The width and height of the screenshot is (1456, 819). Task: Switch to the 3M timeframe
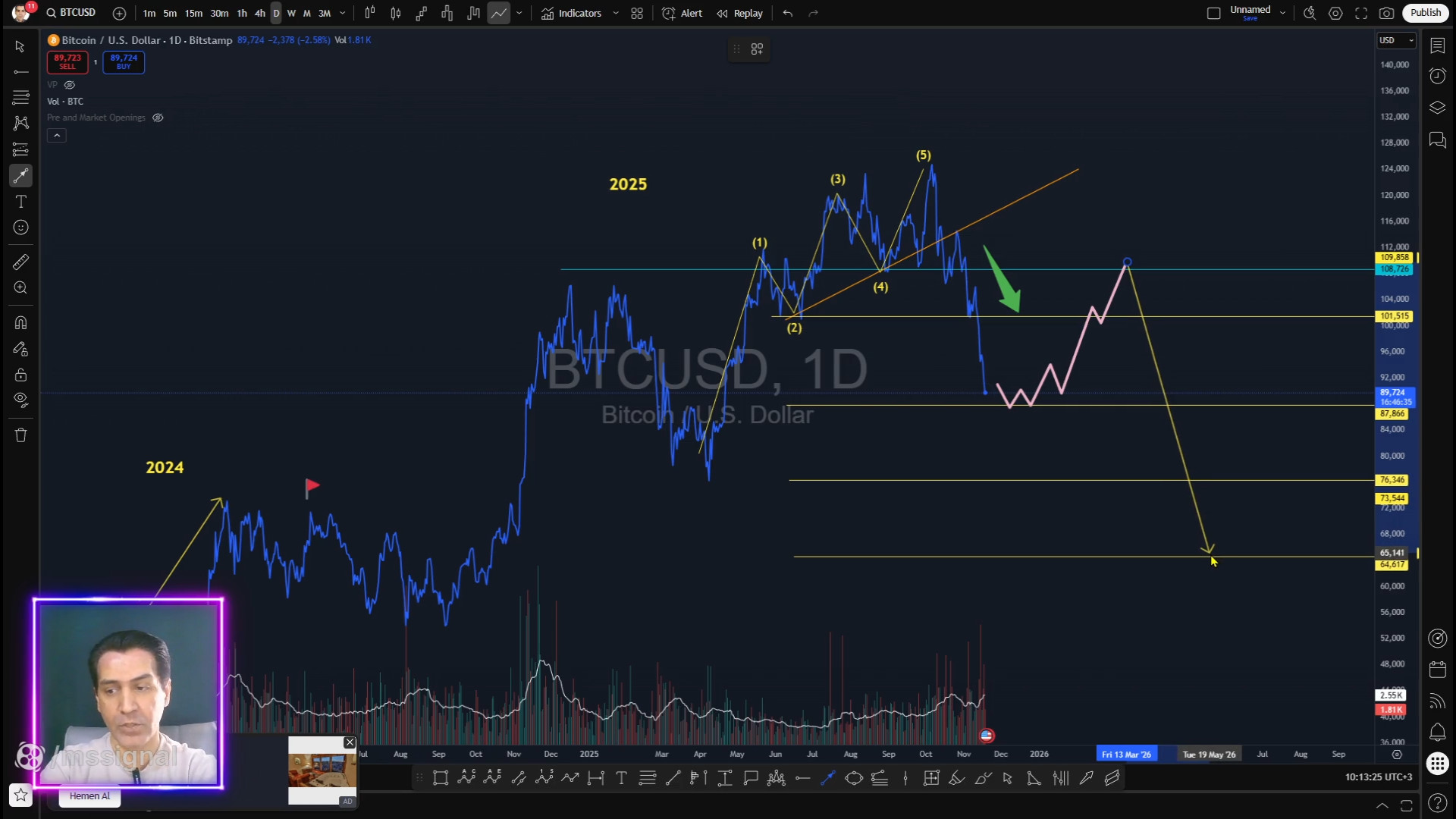(x=325, y=13)
